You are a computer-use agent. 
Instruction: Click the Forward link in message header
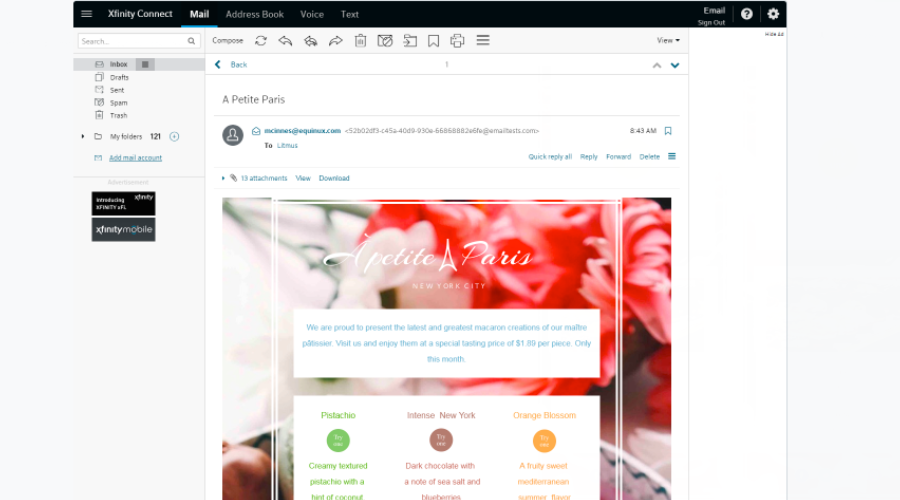tap(618, 157)
